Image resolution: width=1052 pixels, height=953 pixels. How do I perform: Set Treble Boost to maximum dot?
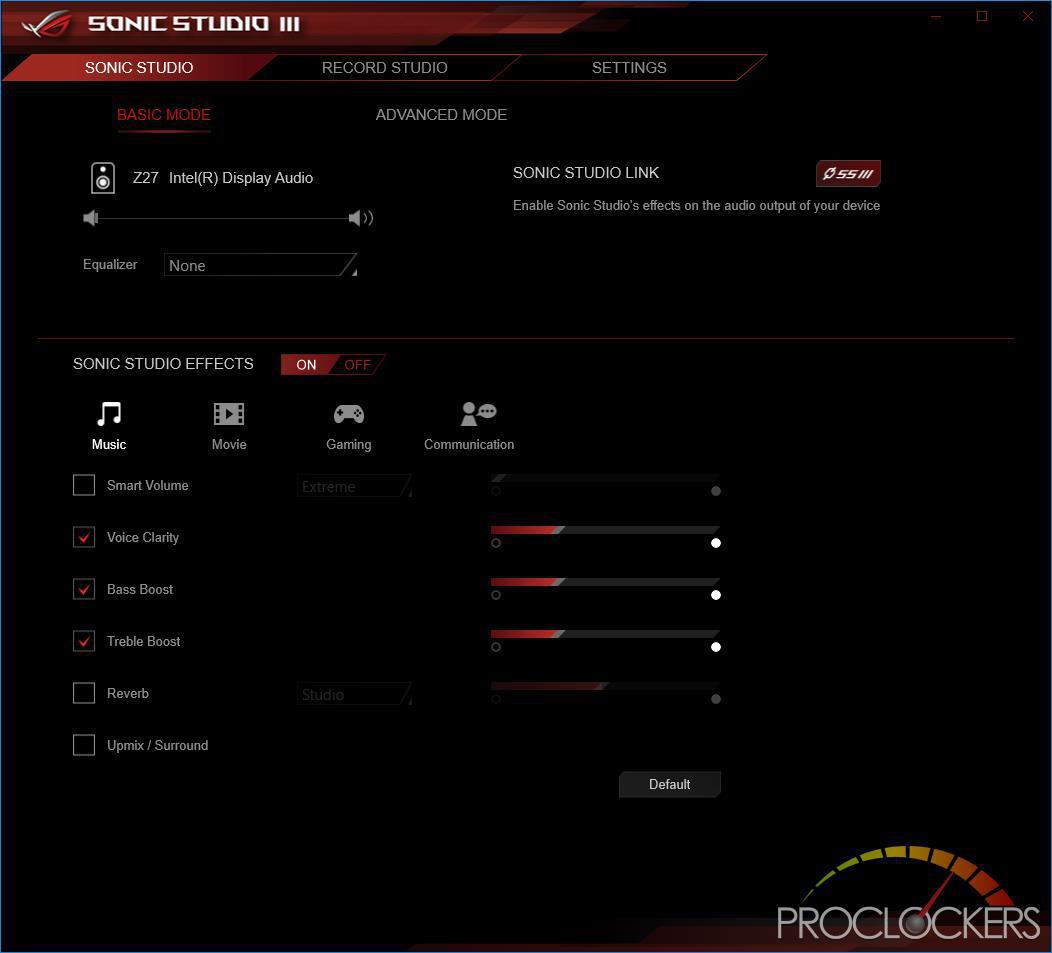pos(716,647)
